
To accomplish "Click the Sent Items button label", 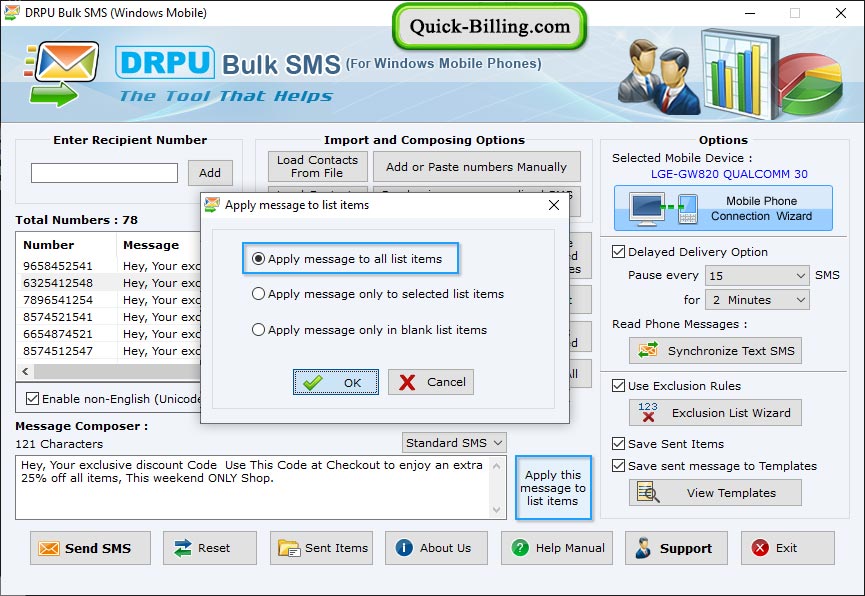I will coord(337,548).
